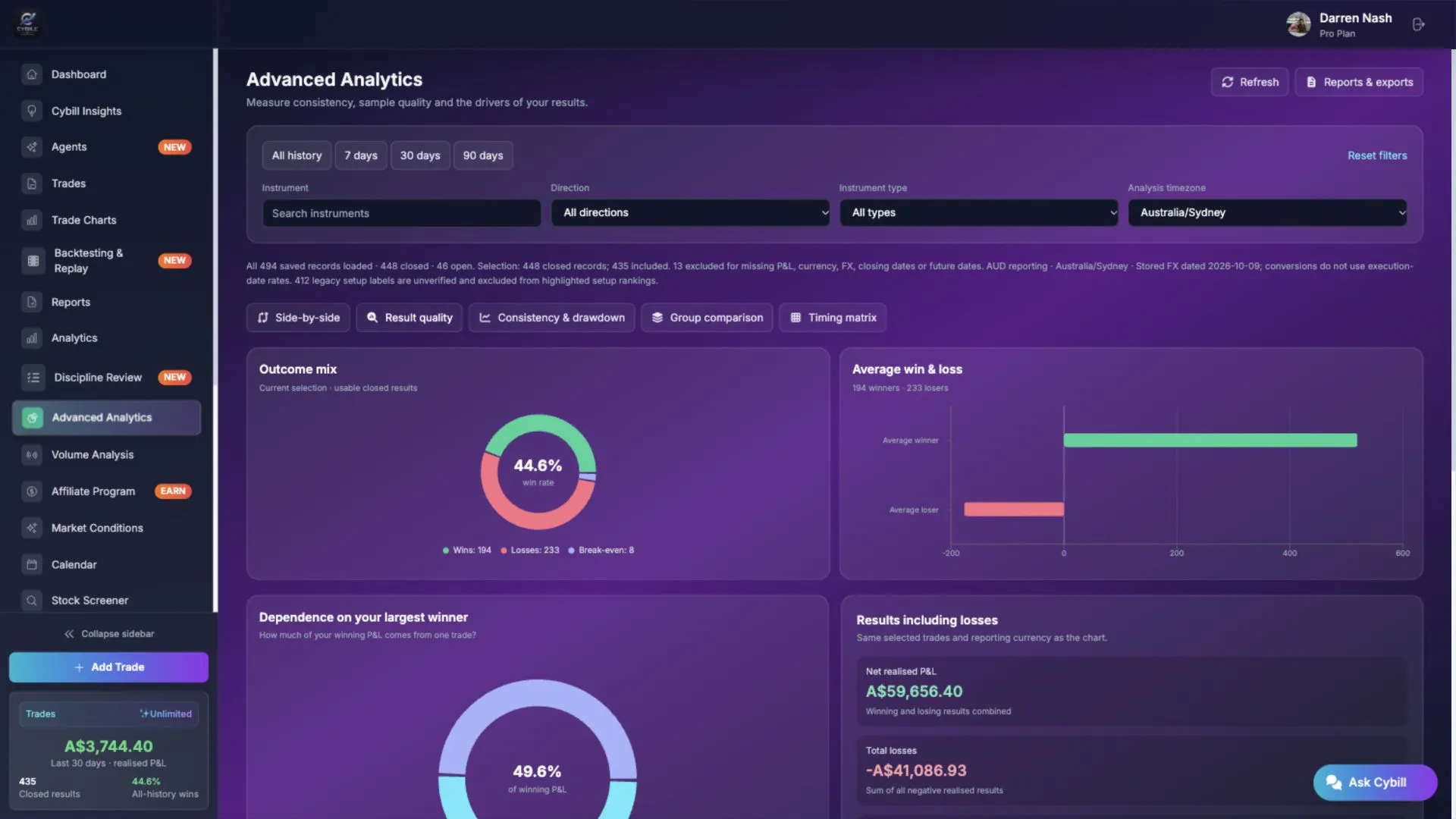Click the Market Conditions icon
Image resolution: width=1456 pixels, height=819 pixels.
(x=32, y=528)
